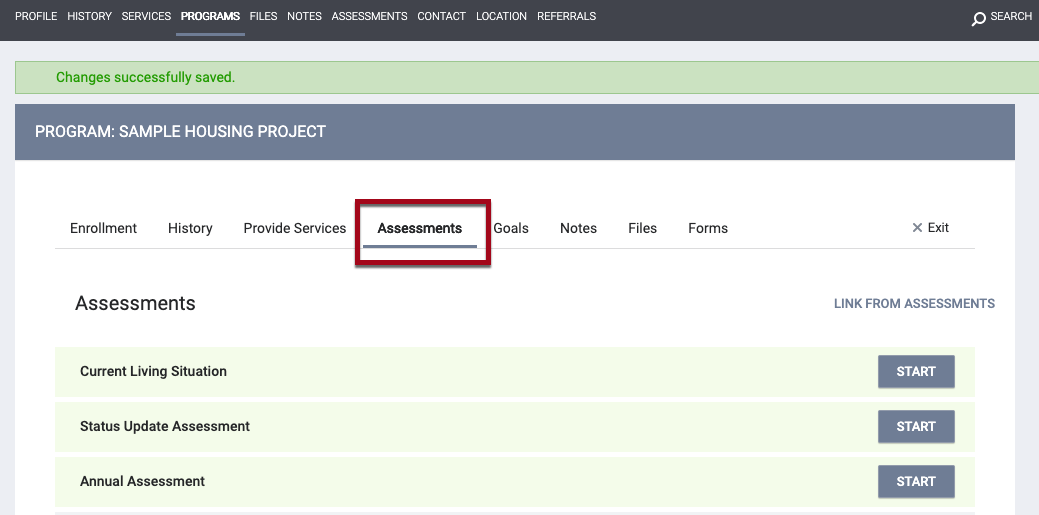Viewport: 1039px width, 515px height.
Task: Open the HISTORY top navigation item
Action: point(89,16)
